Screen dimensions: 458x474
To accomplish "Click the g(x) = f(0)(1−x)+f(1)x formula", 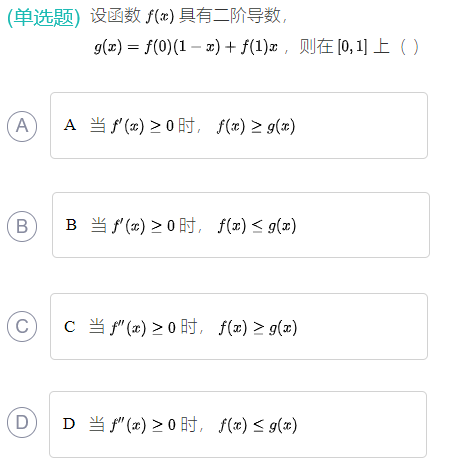I will [186, 47].
